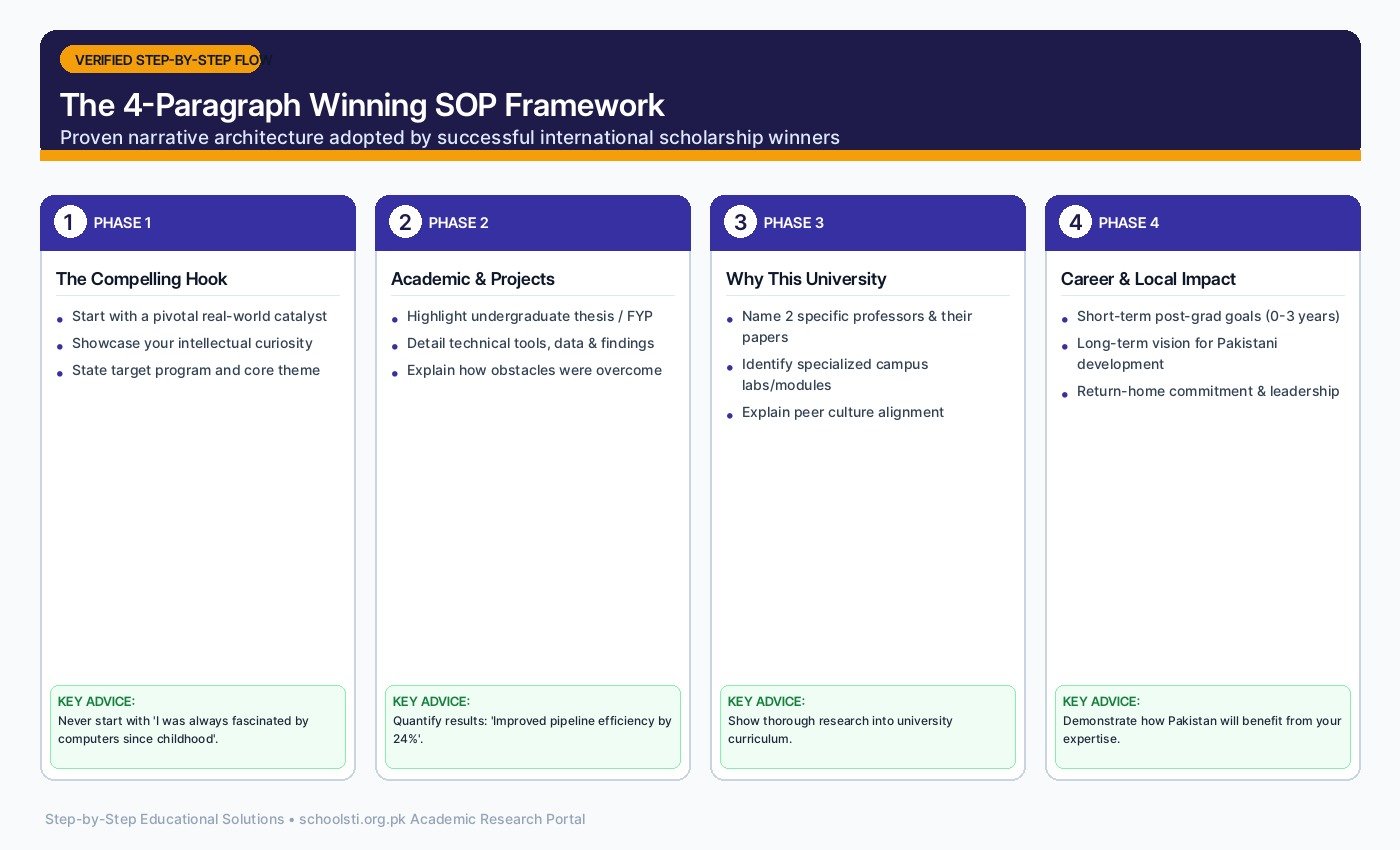Click the schoolsti.org.pk footer text
The width and height of the screenshot is (1400, 850).
pyautogui.click(x=315, y=819)
